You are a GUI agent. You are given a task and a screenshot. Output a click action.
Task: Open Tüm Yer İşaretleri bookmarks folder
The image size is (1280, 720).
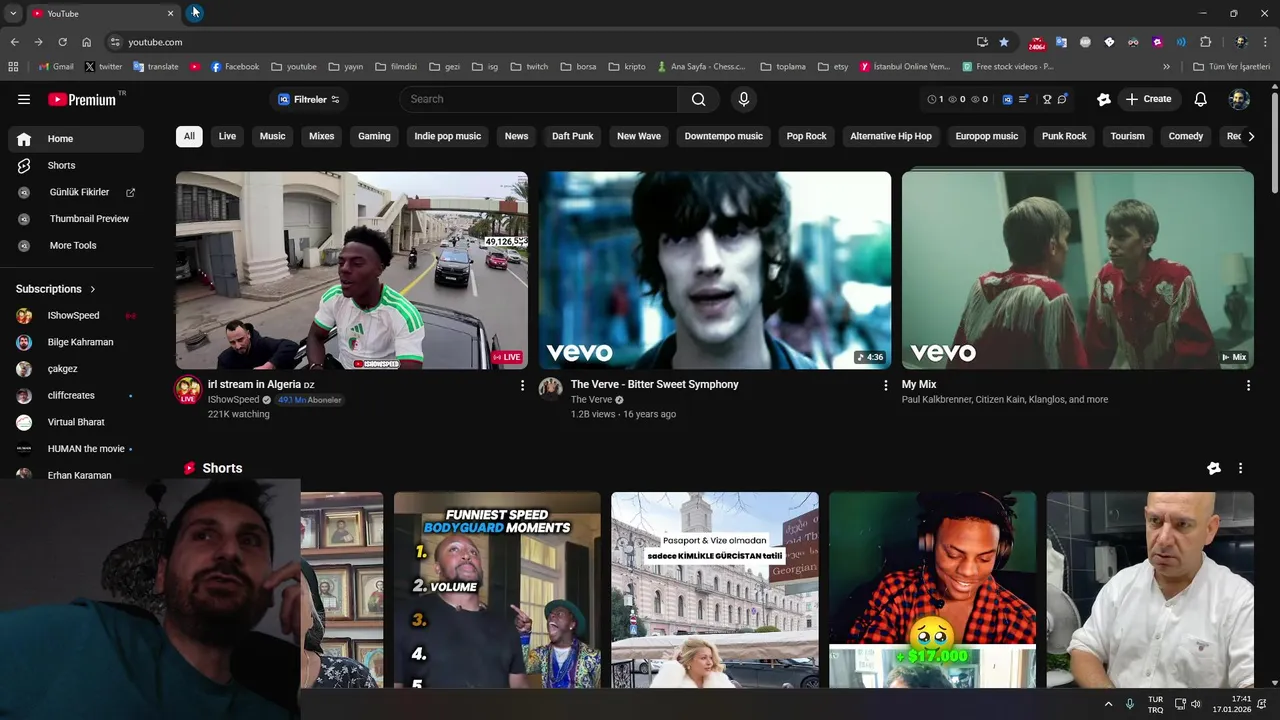coord(1232,67)
